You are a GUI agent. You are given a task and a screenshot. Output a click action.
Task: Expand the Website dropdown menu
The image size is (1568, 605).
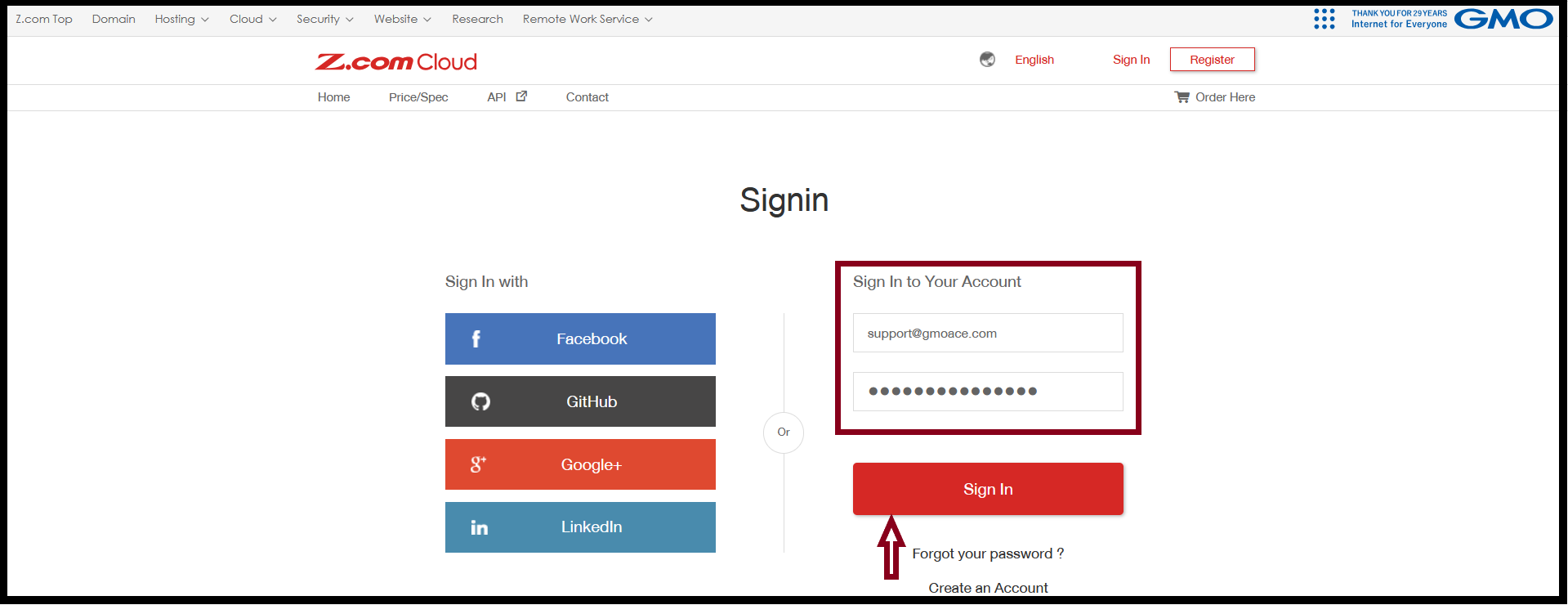click(402, 19)
